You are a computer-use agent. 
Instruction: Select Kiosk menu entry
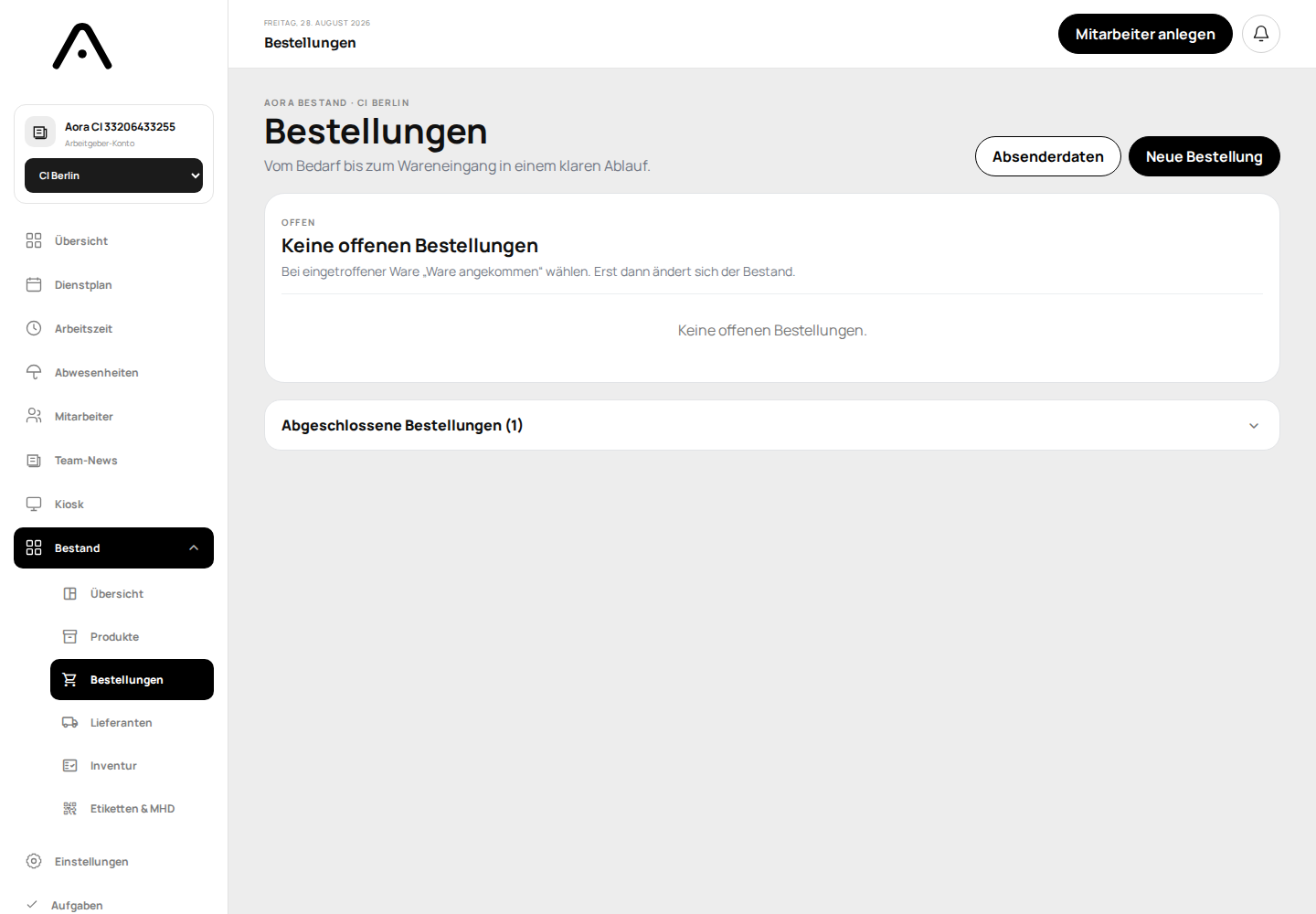pyautogui.click(x=113, y=504)
